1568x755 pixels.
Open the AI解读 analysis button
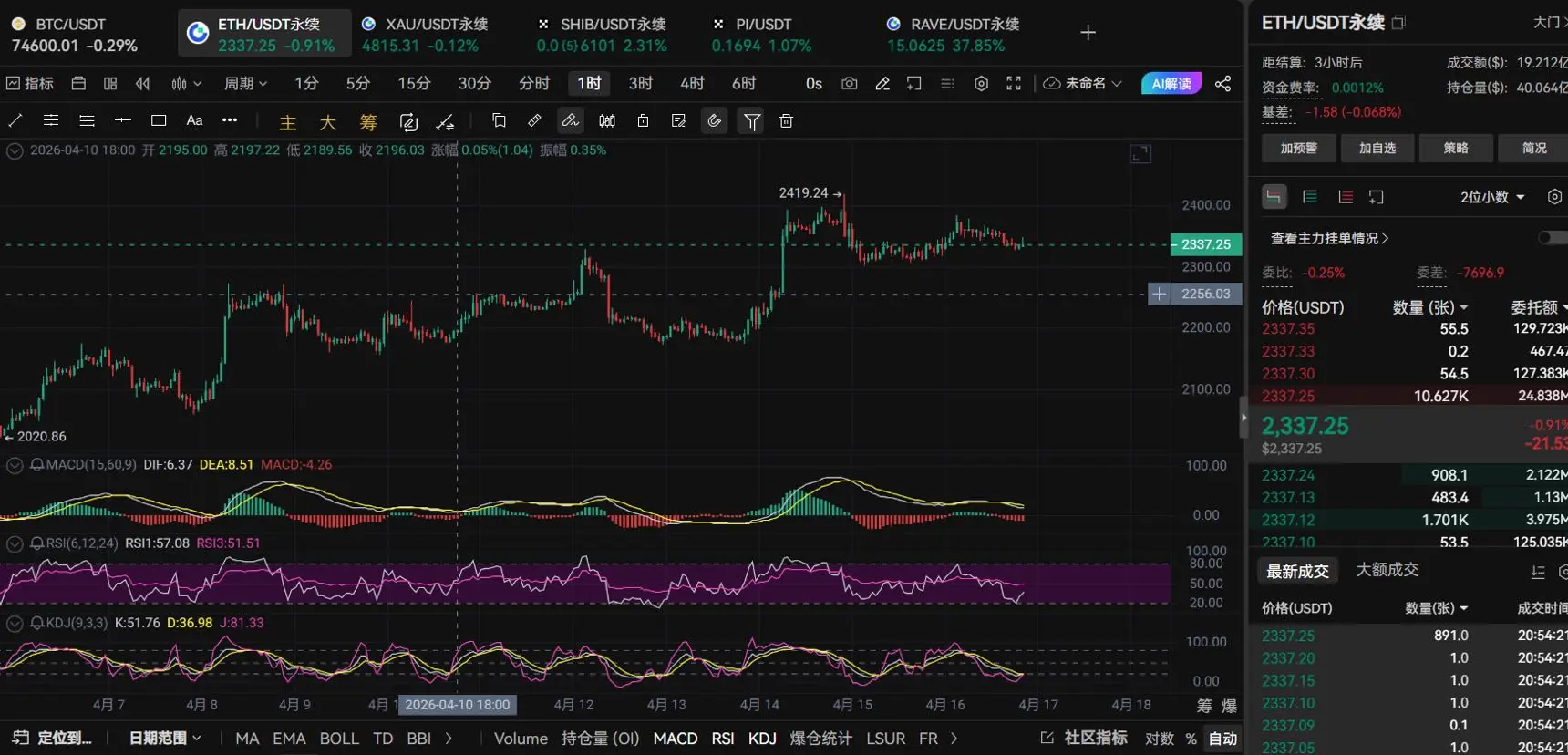(x=1171, y=83)
